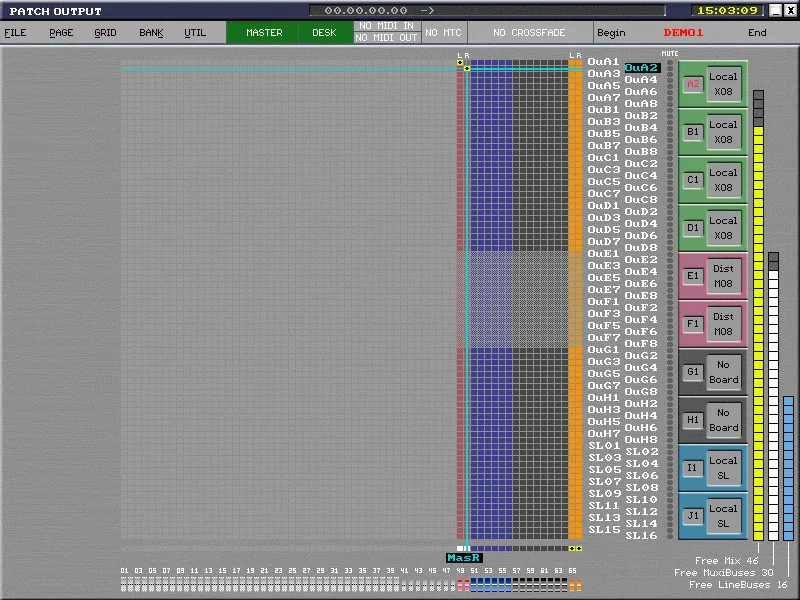Jump to Begin of the show
The width and height of the screenshot is (800, 600).
coord(611,33)
